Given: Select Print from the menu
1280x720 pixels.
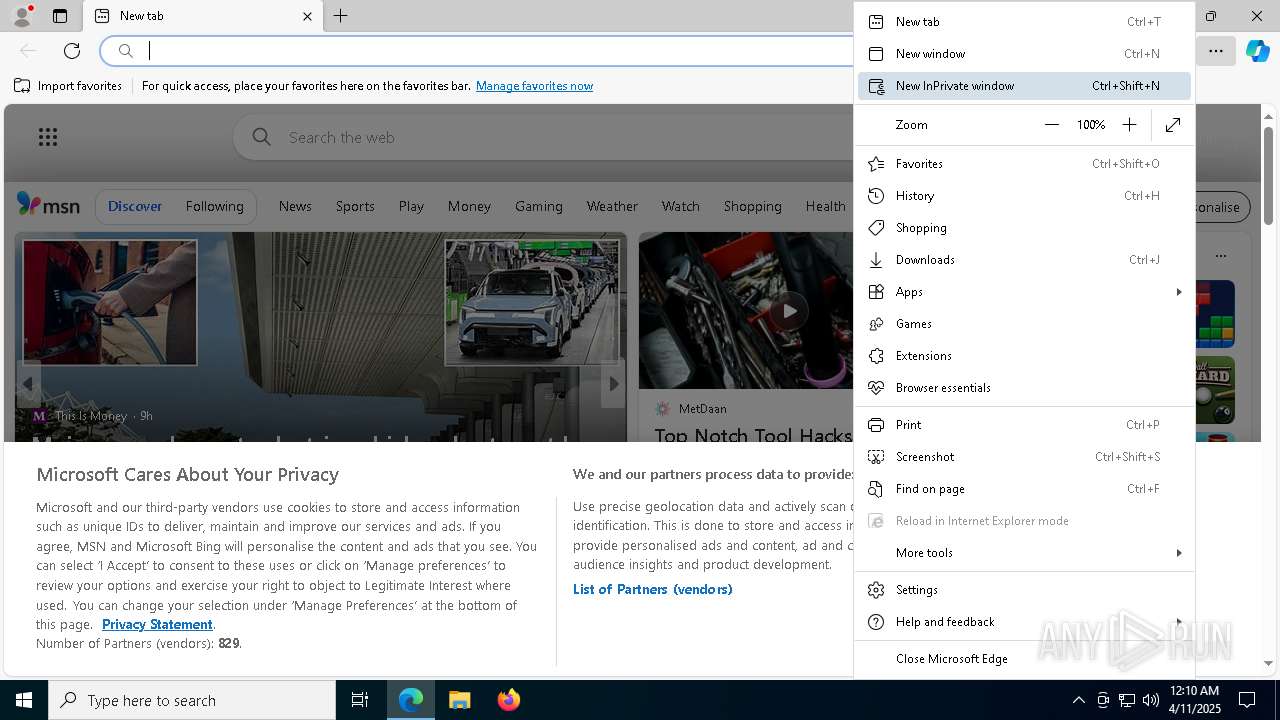Looking at the screenshot, I should click(1024, 425).
